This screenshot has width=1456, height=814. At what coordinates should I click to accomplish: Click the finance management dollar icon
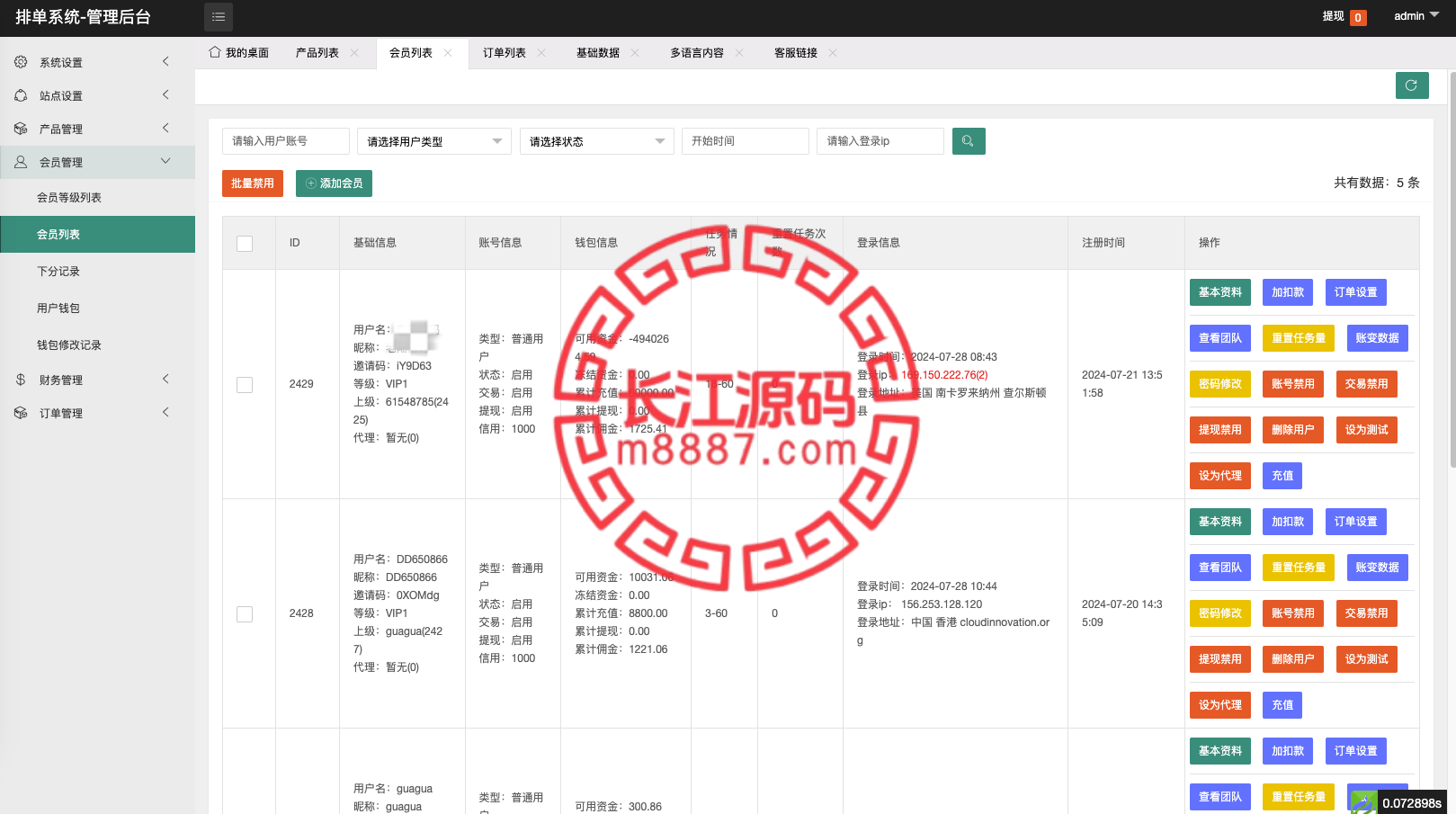[21, 380]
